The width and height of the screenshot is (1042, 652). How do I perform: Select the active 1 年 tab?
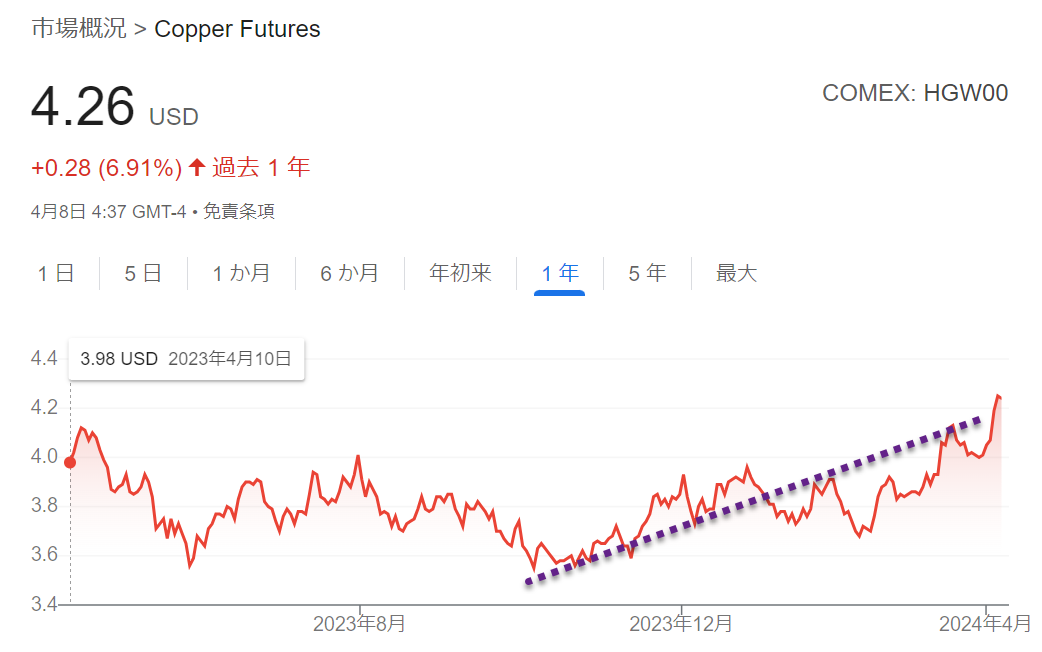pos(560,273)
